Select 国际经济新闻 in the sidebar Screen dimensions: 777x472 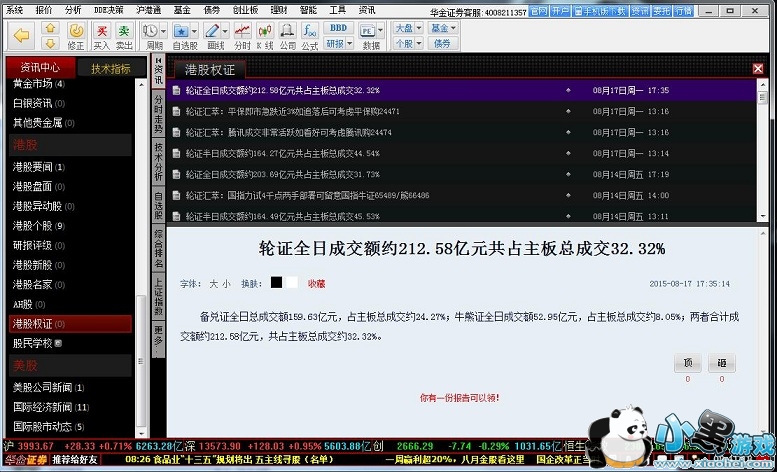point(51,407)
